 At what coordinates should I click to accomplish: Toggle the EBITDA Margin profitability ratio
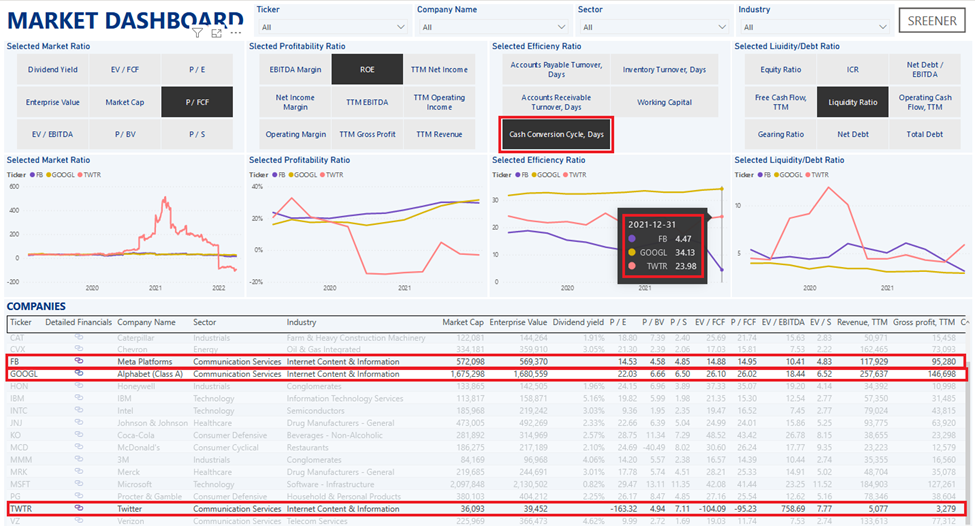pos(295,70)
